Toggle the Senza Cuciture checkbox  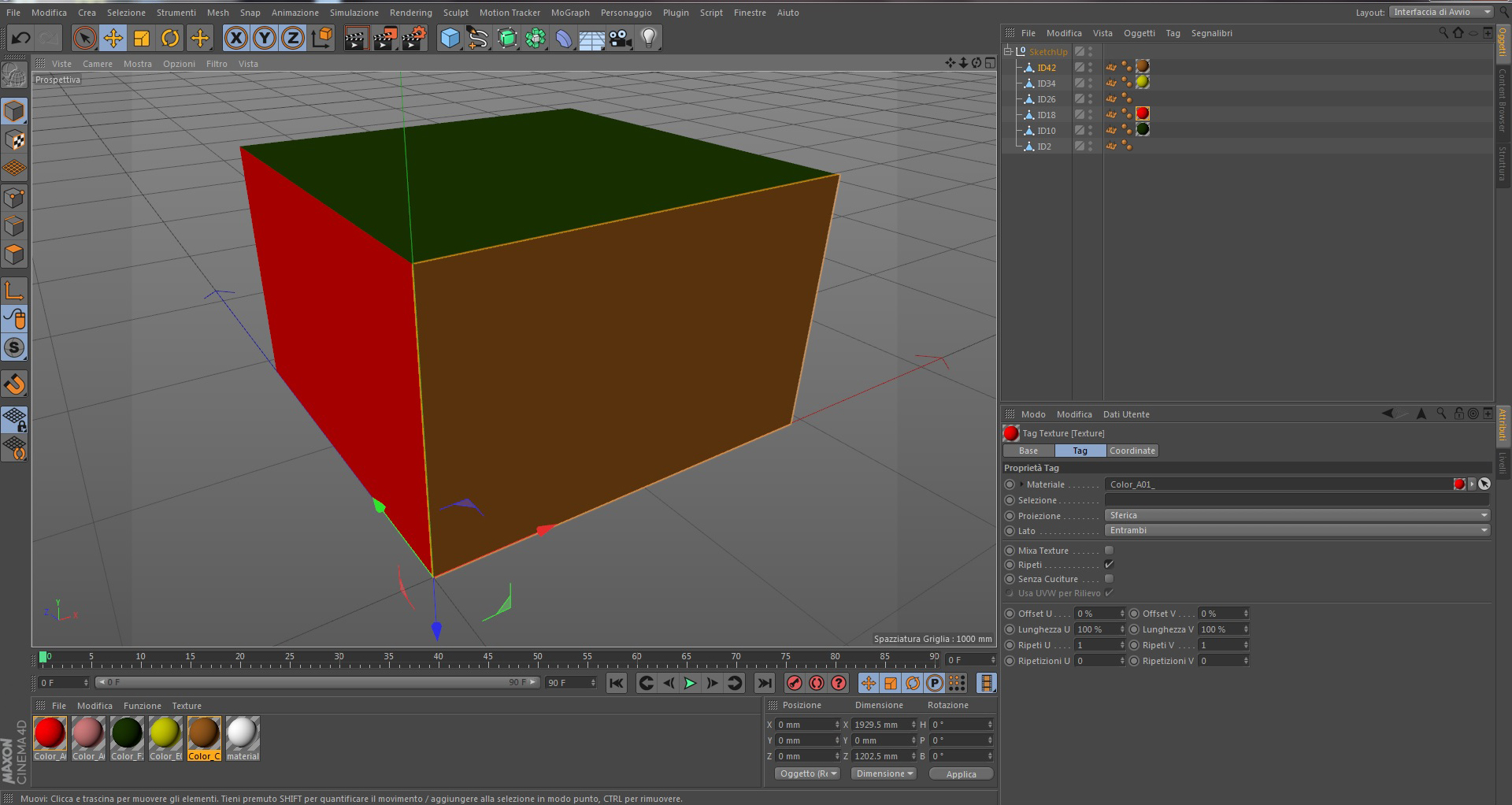tap(1109, 579)
